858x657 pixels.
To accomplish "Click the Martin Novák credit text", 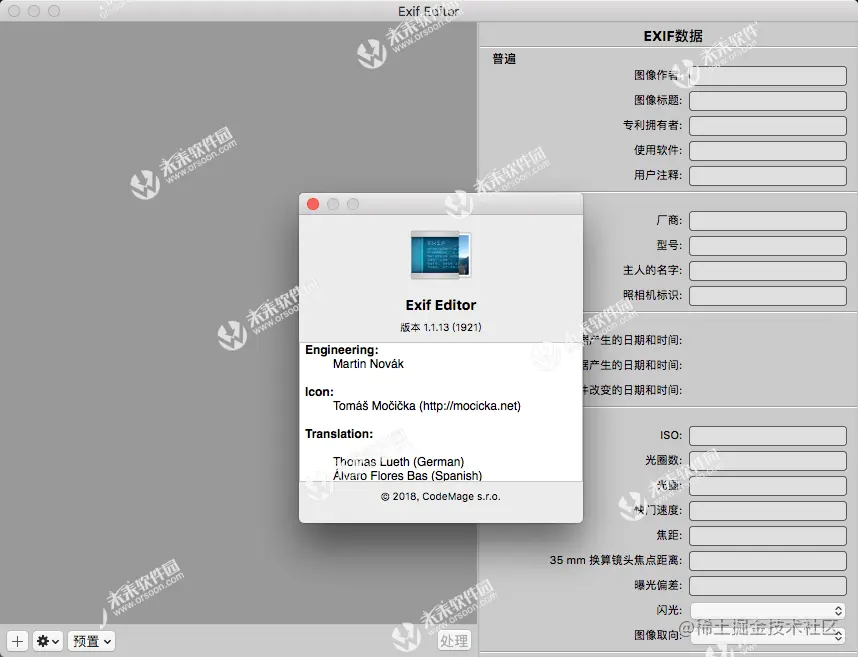I will (368, 364).
